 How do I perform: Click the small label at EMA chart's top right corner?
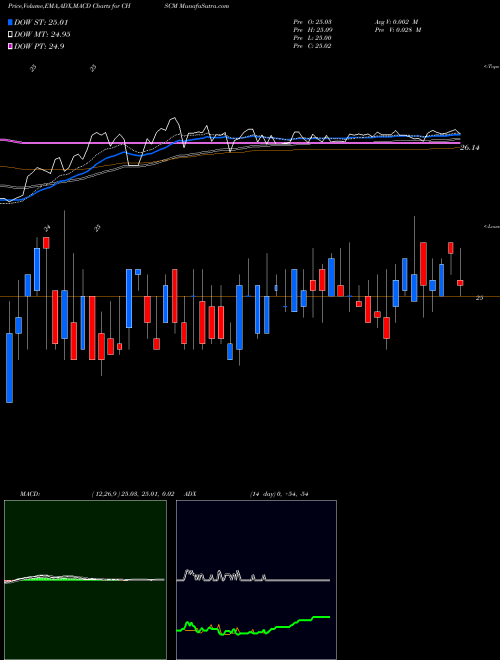492,67
